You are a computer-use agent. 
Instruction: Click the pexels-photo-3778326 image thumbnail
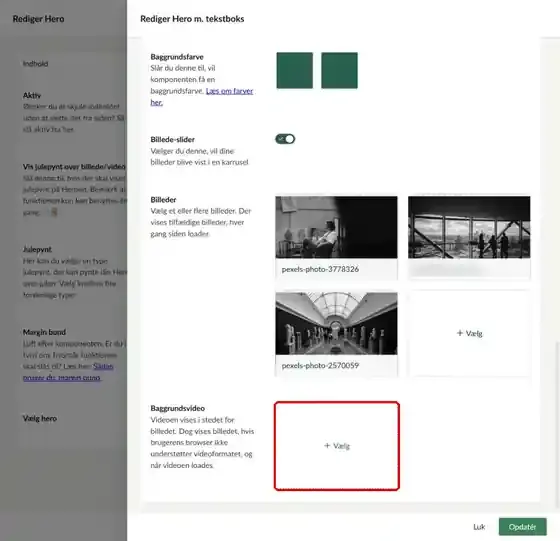pyautogui.click(x=336, y=227)
